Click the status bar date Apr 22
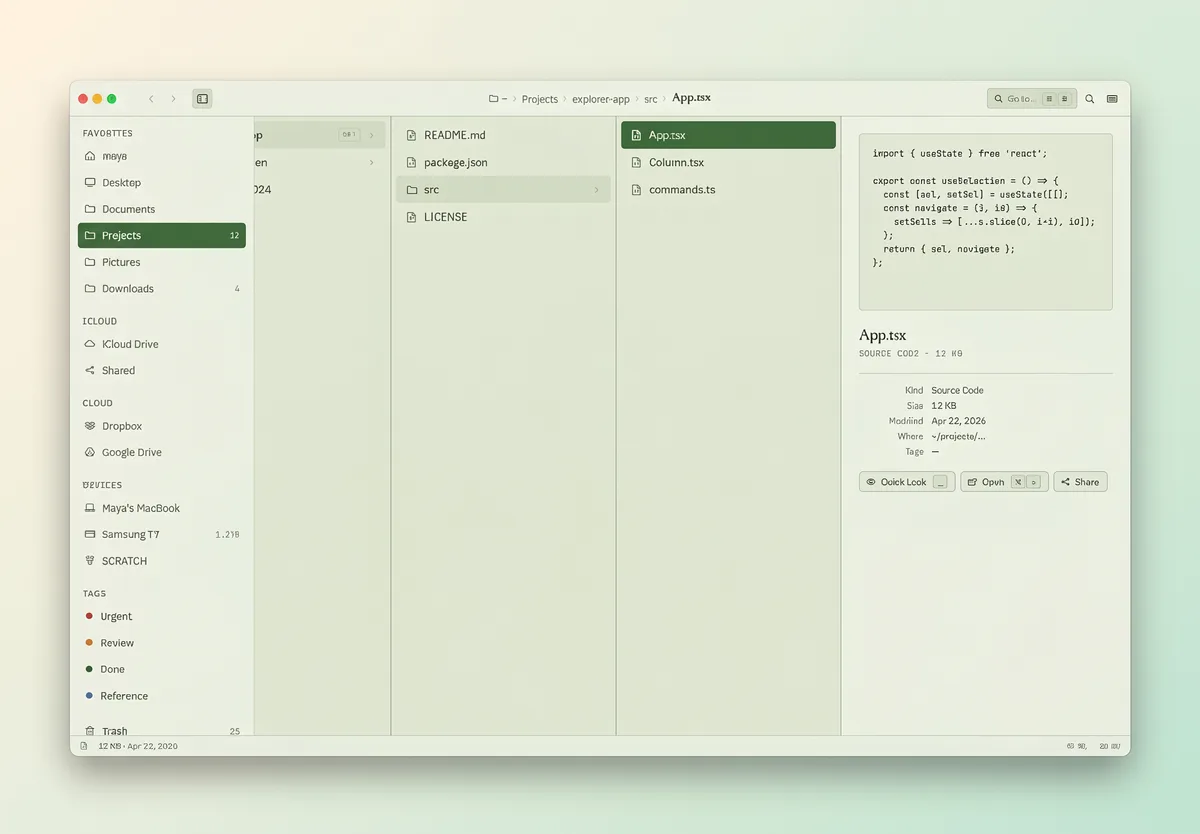The height and width of the screenshot is (834, 1200). tap(154, 746)
